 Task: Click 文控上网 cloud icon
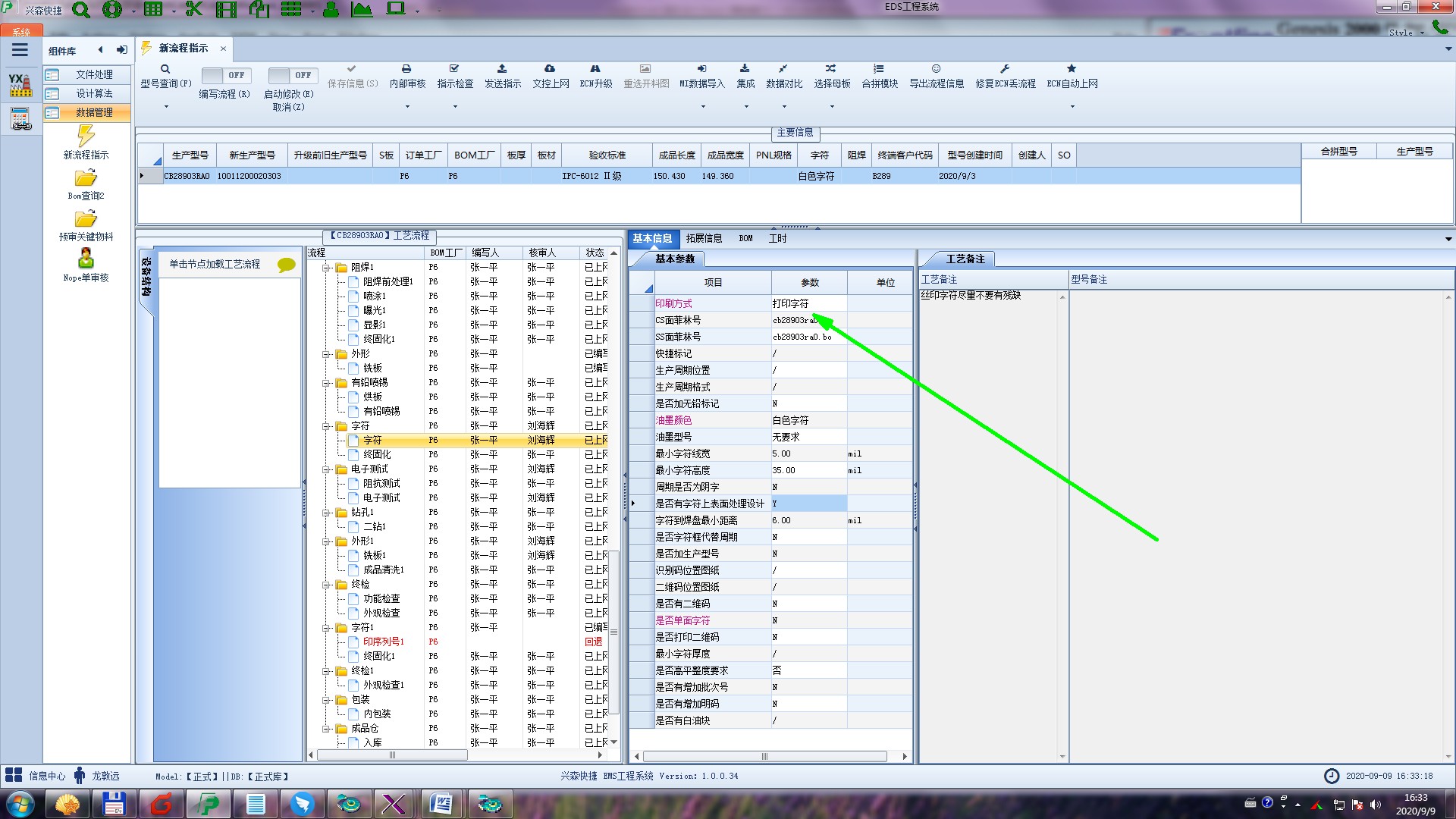(551, 76)
